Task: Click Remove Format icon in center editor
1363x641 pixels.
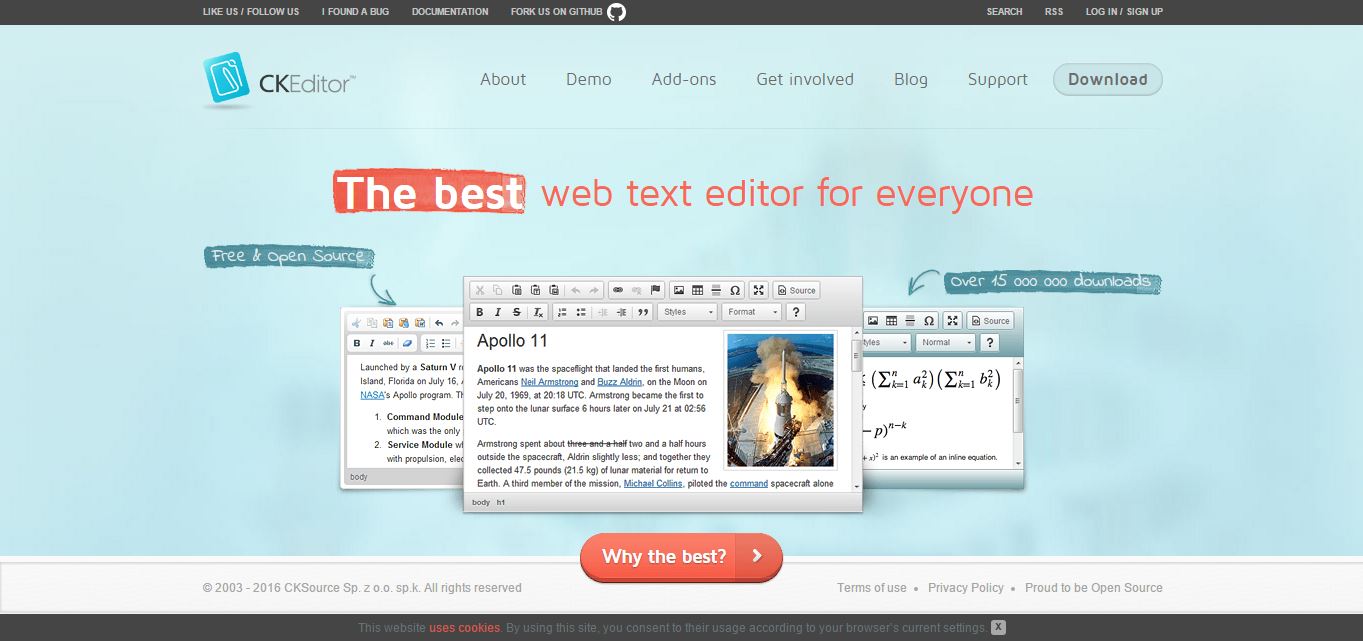Action: point(538,312)
